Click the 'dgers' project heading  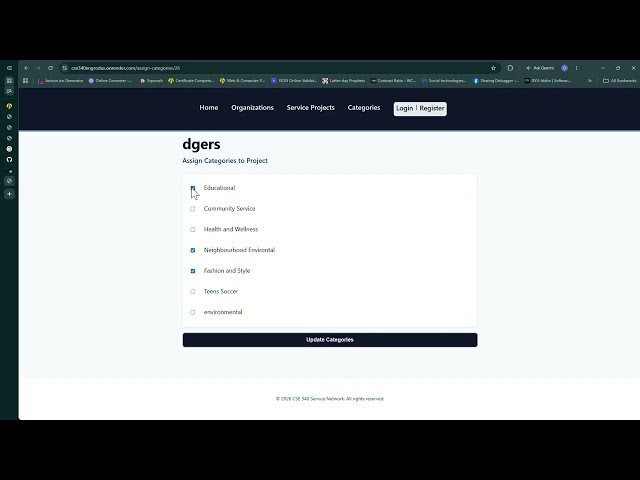click(201, 144)
